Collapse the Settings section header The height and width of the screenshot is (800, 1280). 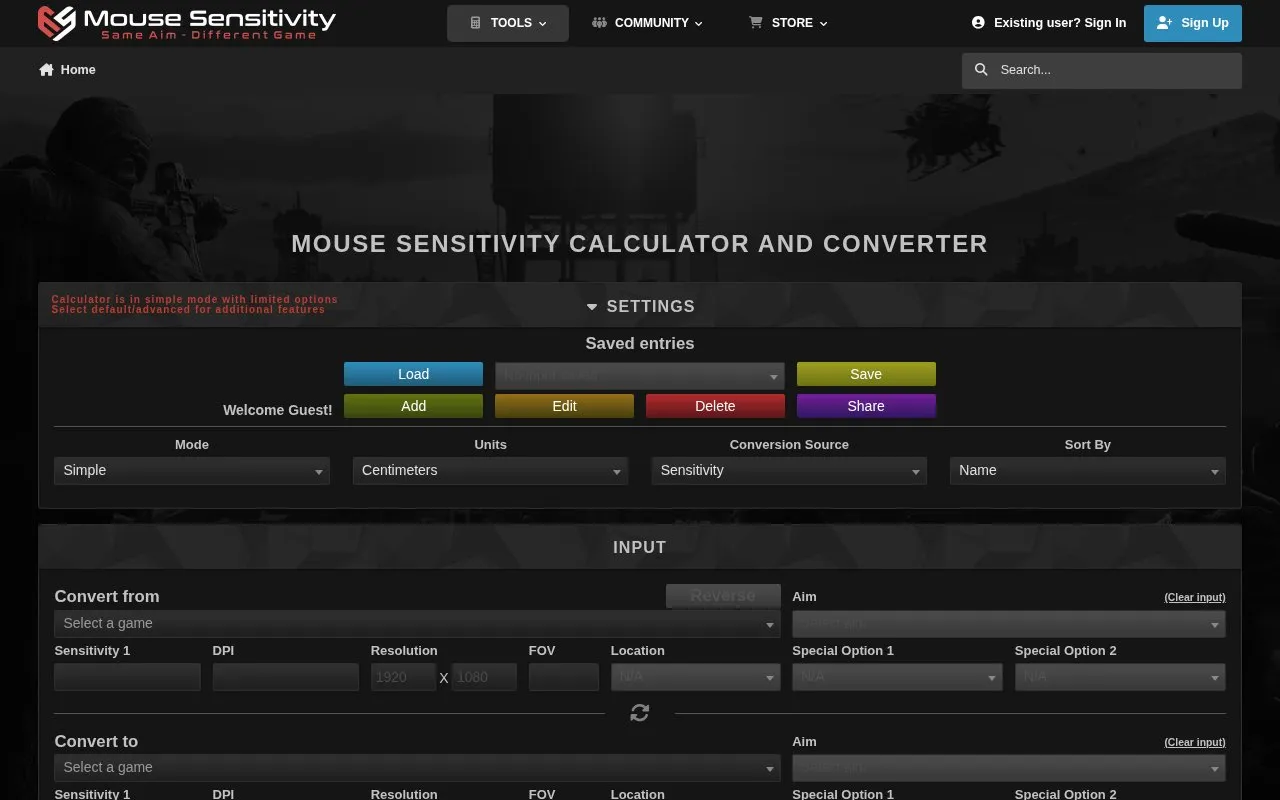pyautogui.click(x=640, y=306)
